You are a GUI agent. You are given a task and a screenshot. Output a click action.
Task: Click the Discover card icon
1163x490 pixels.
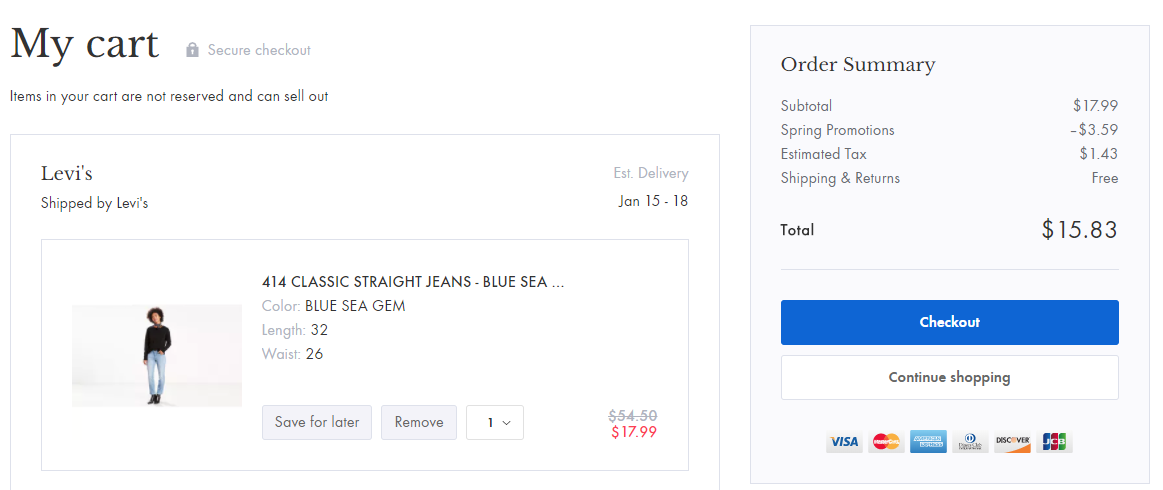[1012, 442]
